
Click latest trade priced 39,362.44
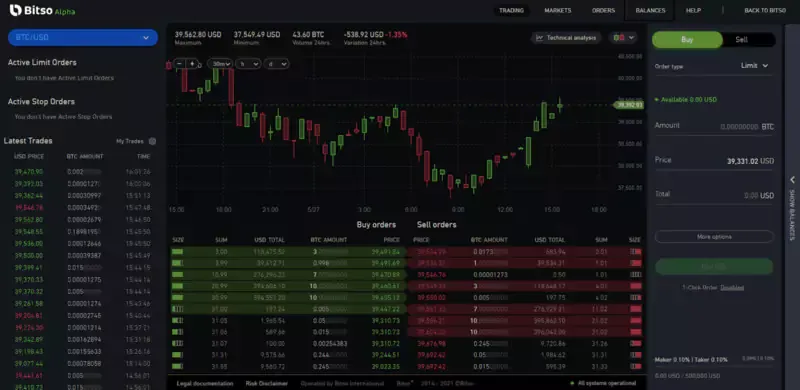[x=82, y=196]
